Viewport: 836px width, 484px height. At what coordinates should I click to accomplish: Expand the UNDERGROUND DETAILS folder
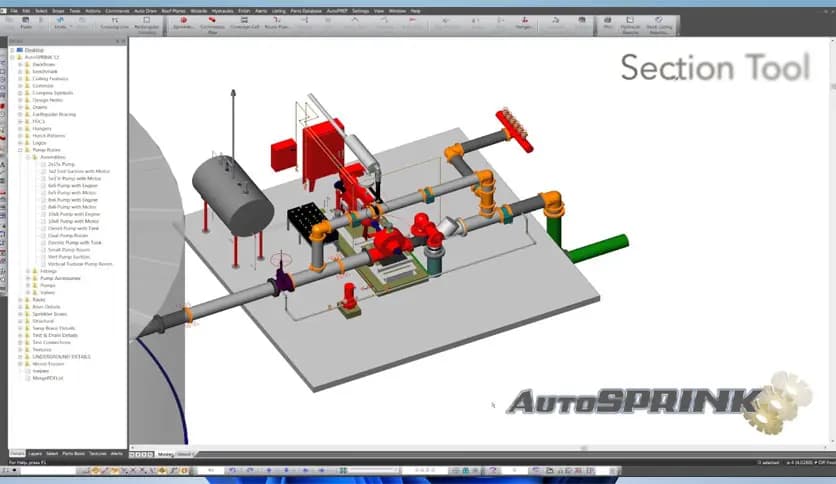[x=20, y=357]
